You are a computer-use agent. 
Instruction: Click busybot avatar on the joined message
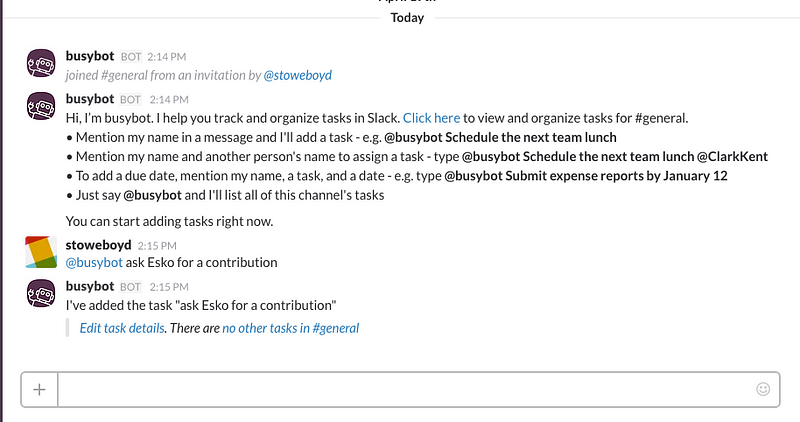(x=41, y=63)
